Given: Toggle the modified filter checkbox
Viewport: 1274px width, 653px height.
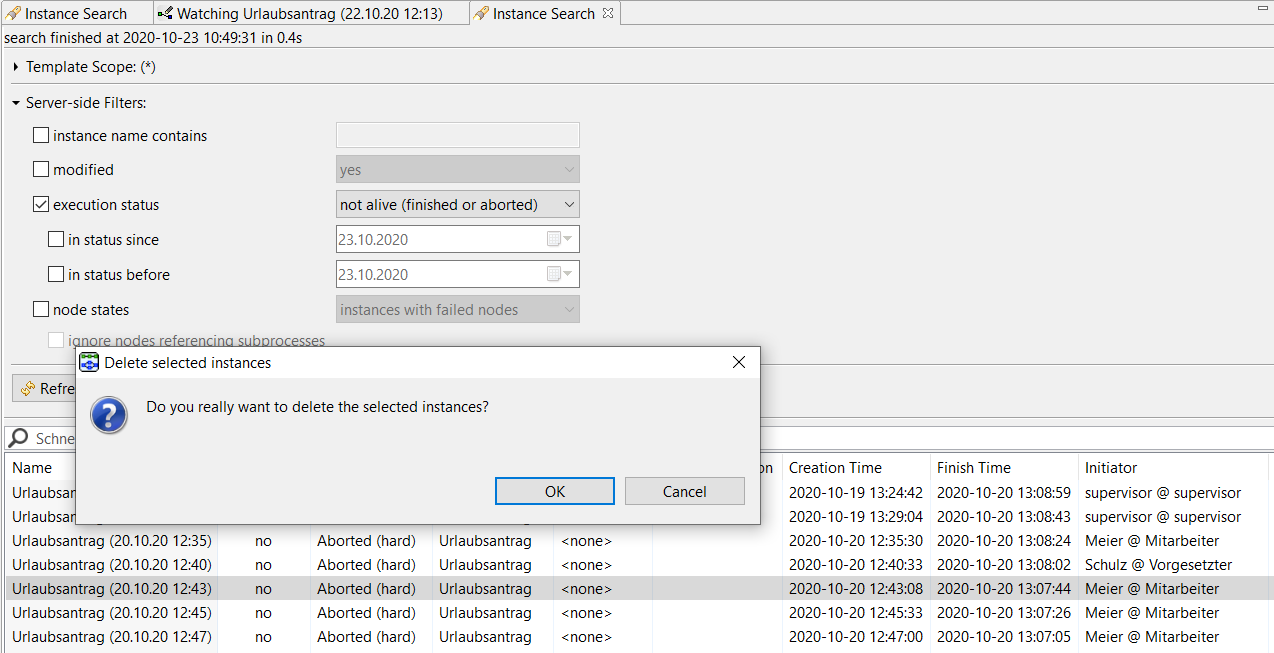Looking at the screenshot, I should 41,170.
